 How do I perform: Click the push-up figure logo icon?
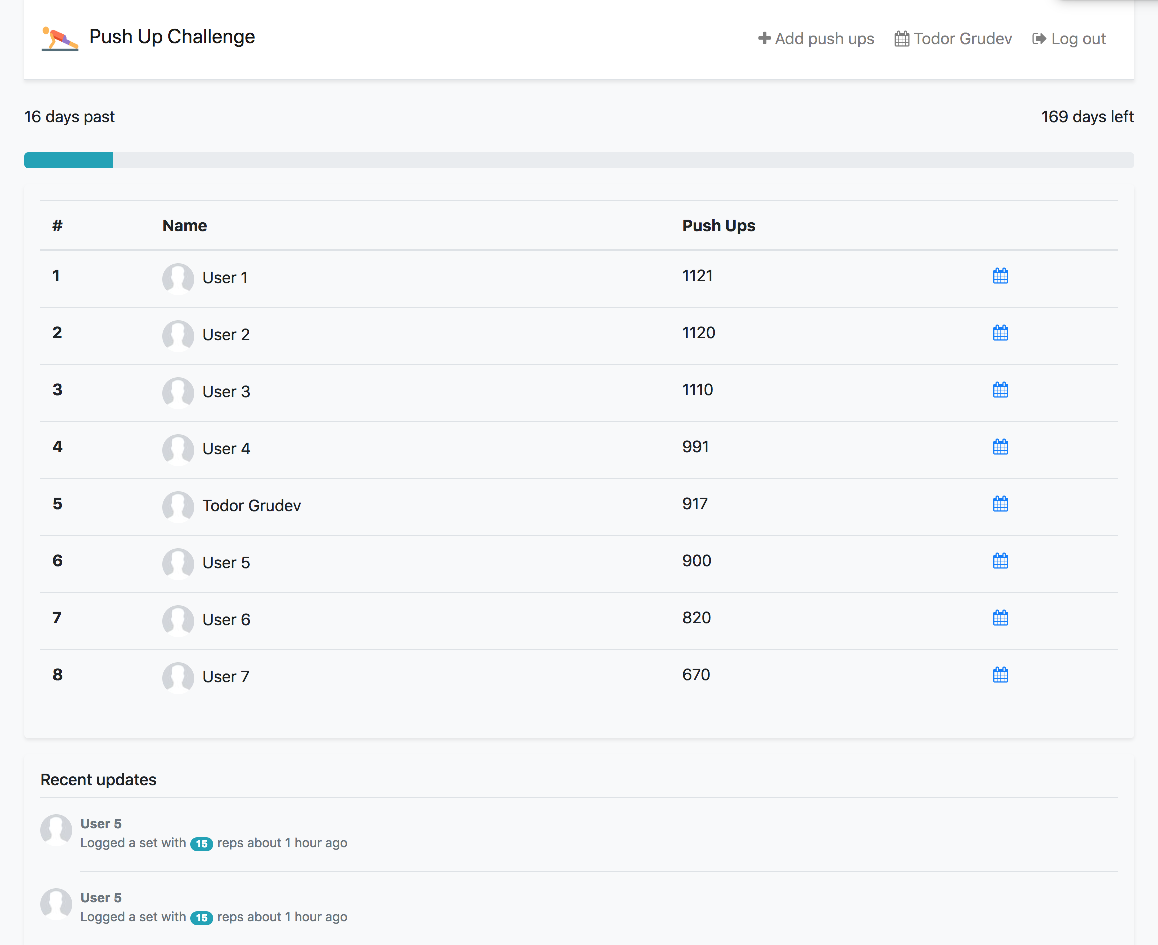tap(59, 38)
